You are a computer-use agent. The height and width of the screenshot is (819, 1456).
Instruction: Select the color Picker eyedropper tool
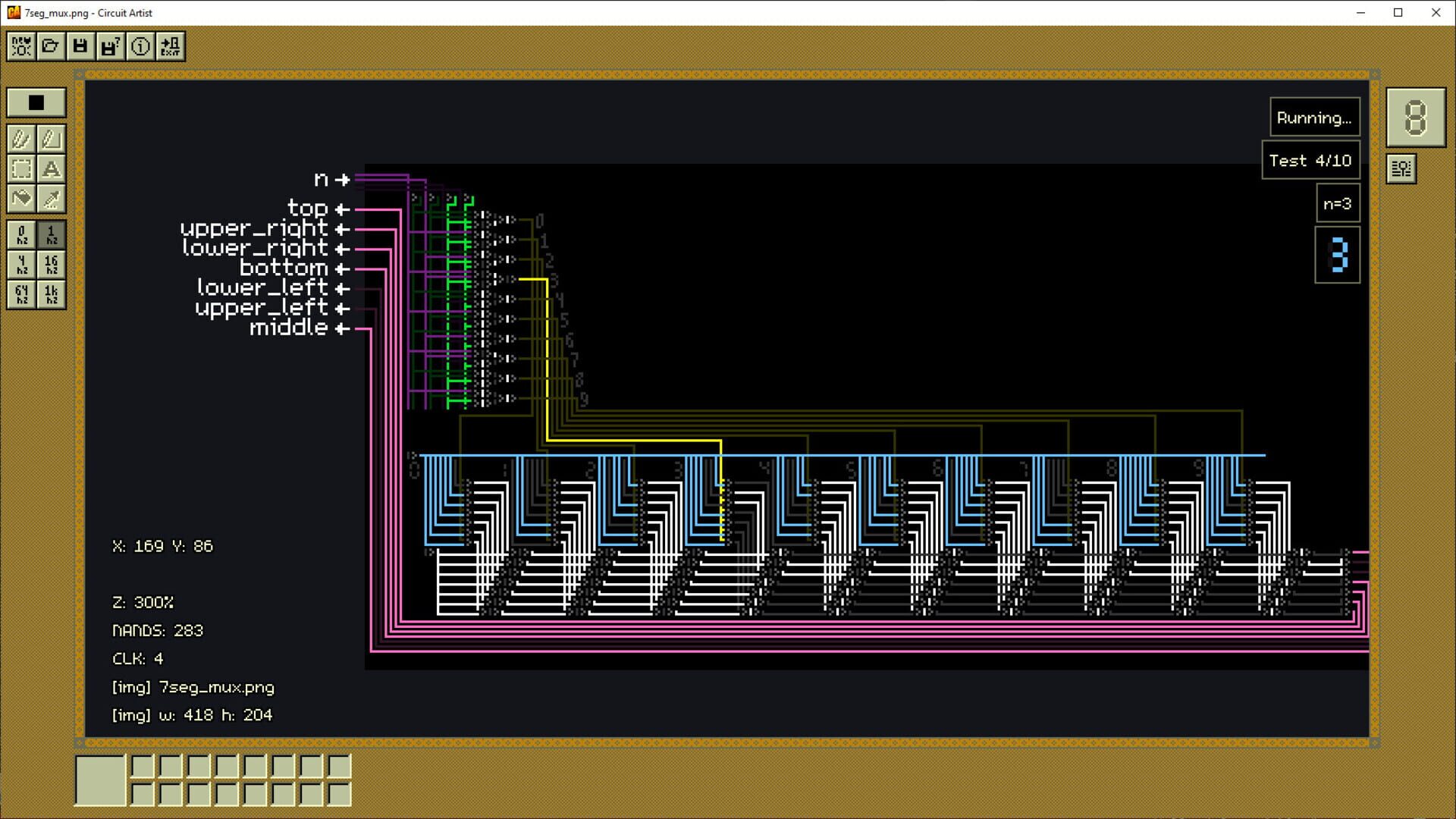pos(51,199)
